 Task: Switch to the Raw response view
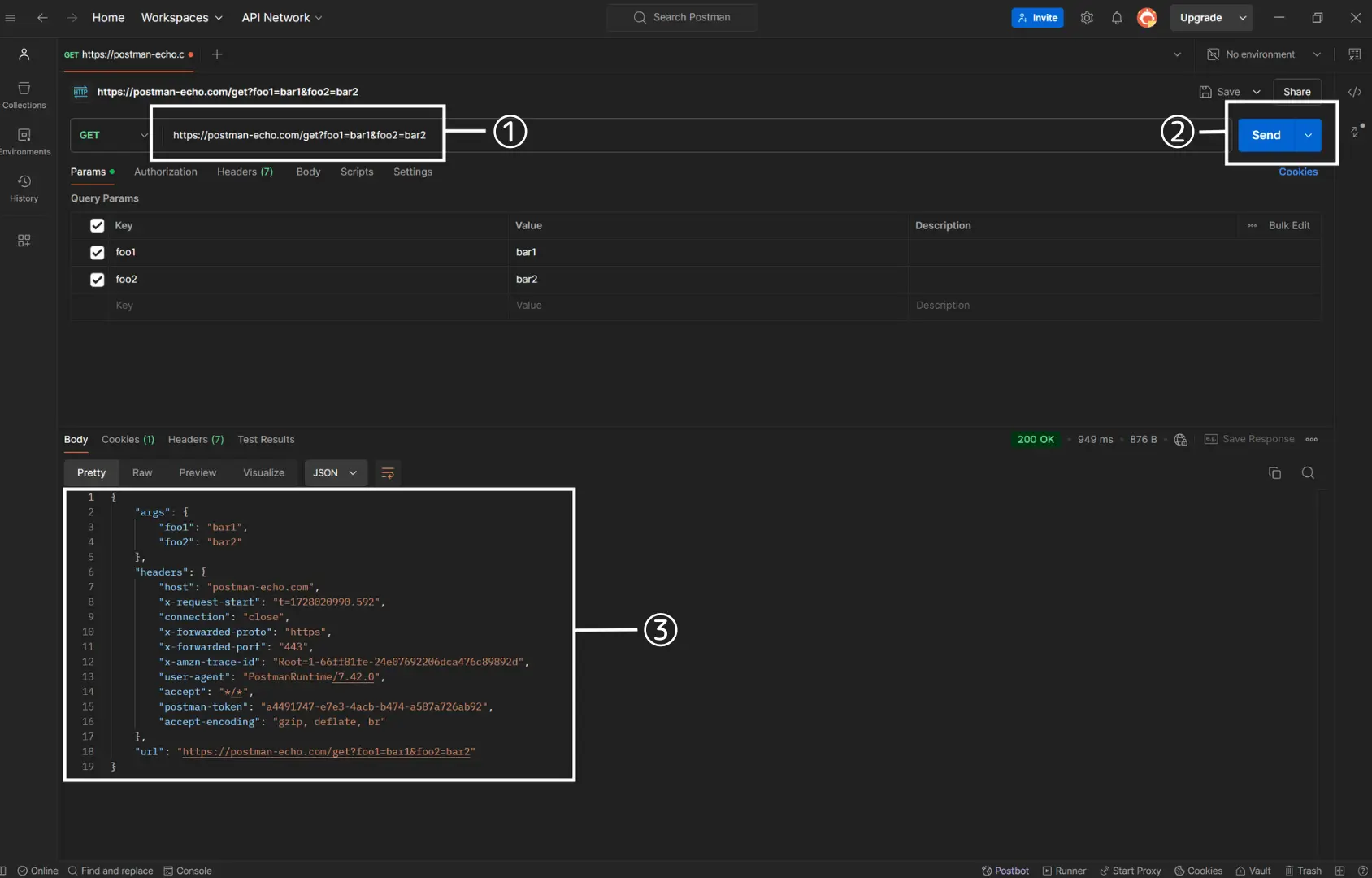pos(142,473)
